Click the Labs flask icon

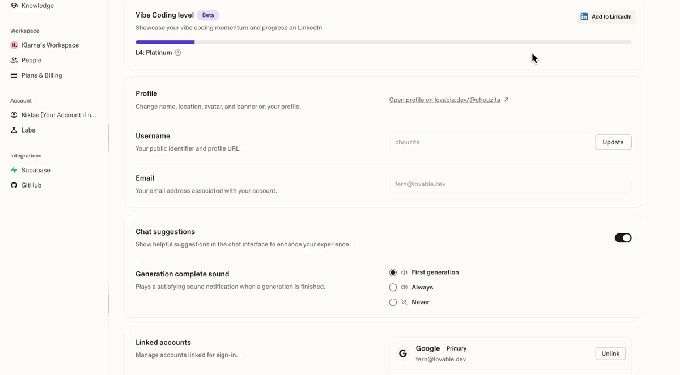pos(14,130)
